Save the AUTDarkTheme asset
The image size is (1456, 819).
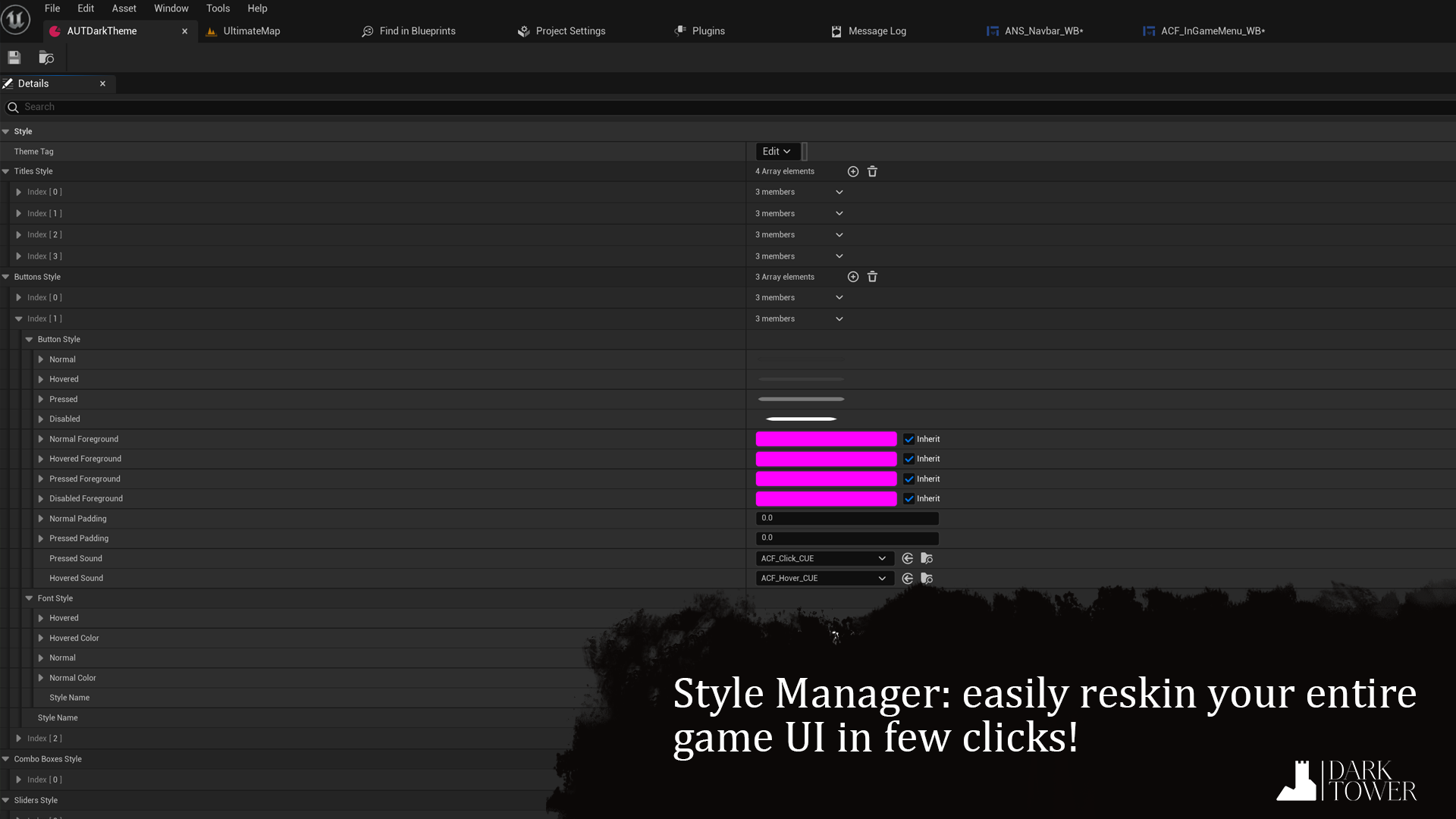coord(14,57)
